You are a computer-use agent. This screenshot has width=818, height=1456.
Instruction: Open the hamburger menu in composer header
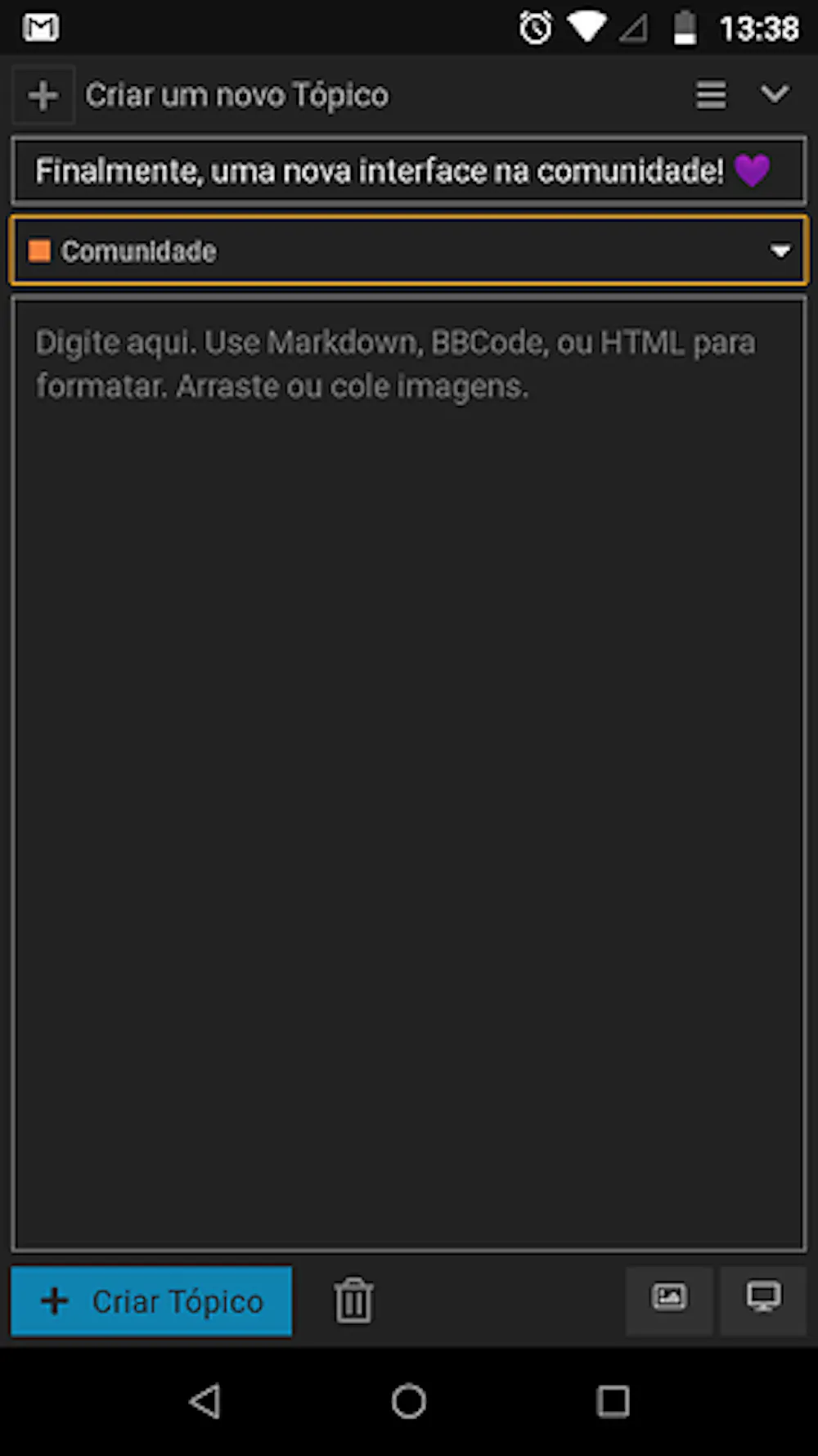pos(711,95)
